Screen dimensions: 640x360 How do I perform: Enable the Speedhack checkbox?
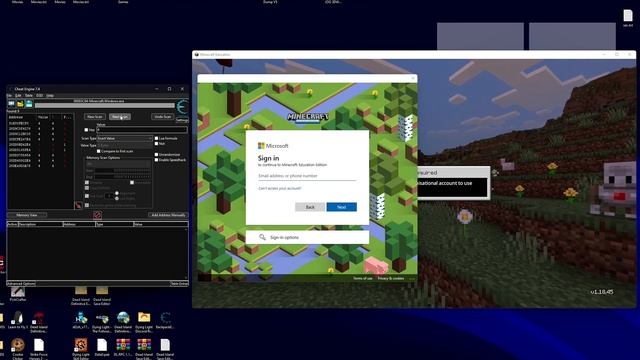(x=156, y=160)
